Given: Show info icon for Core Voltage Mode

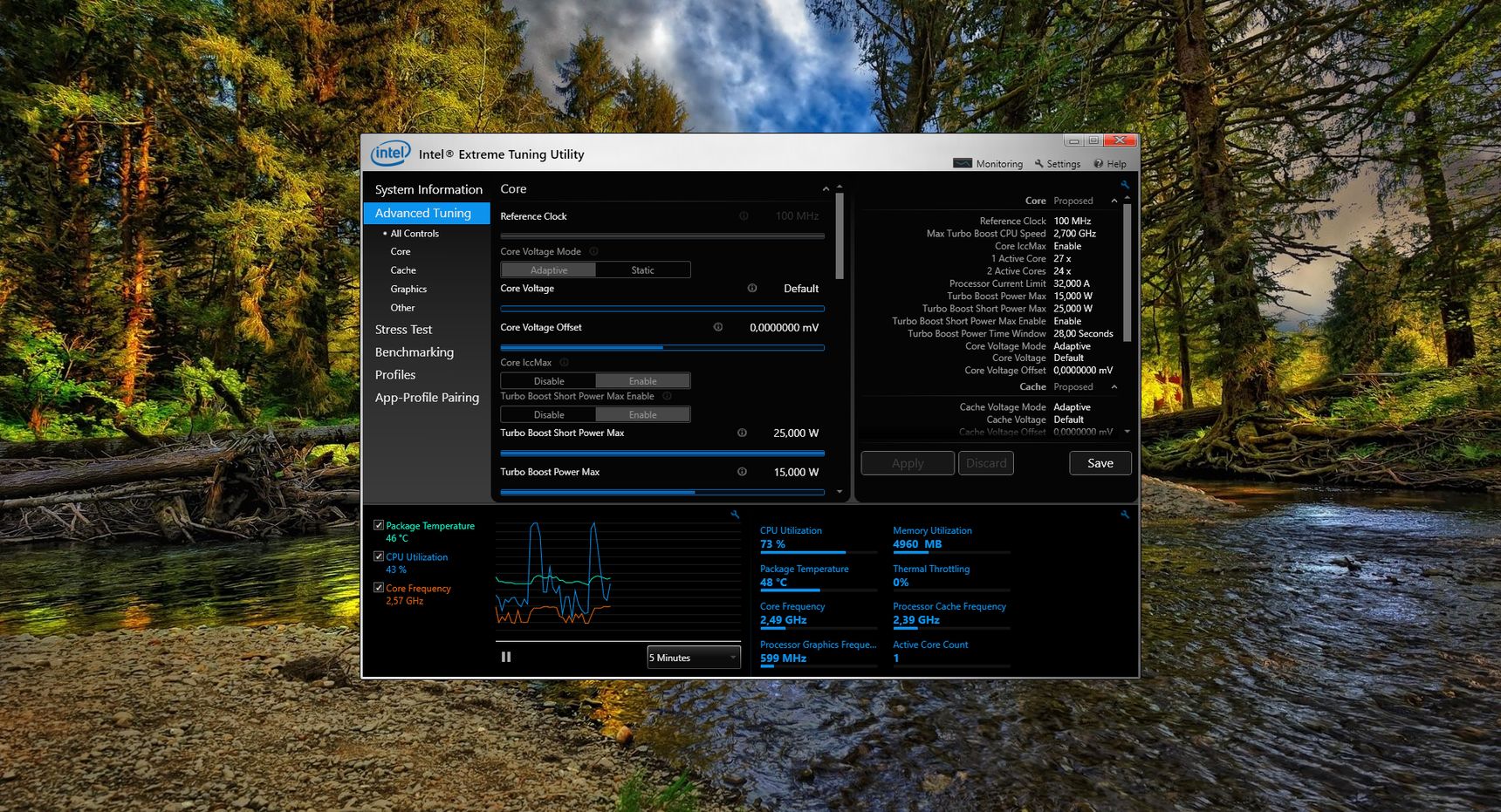Looking at the screenshot, I should (x=593, y=251).
